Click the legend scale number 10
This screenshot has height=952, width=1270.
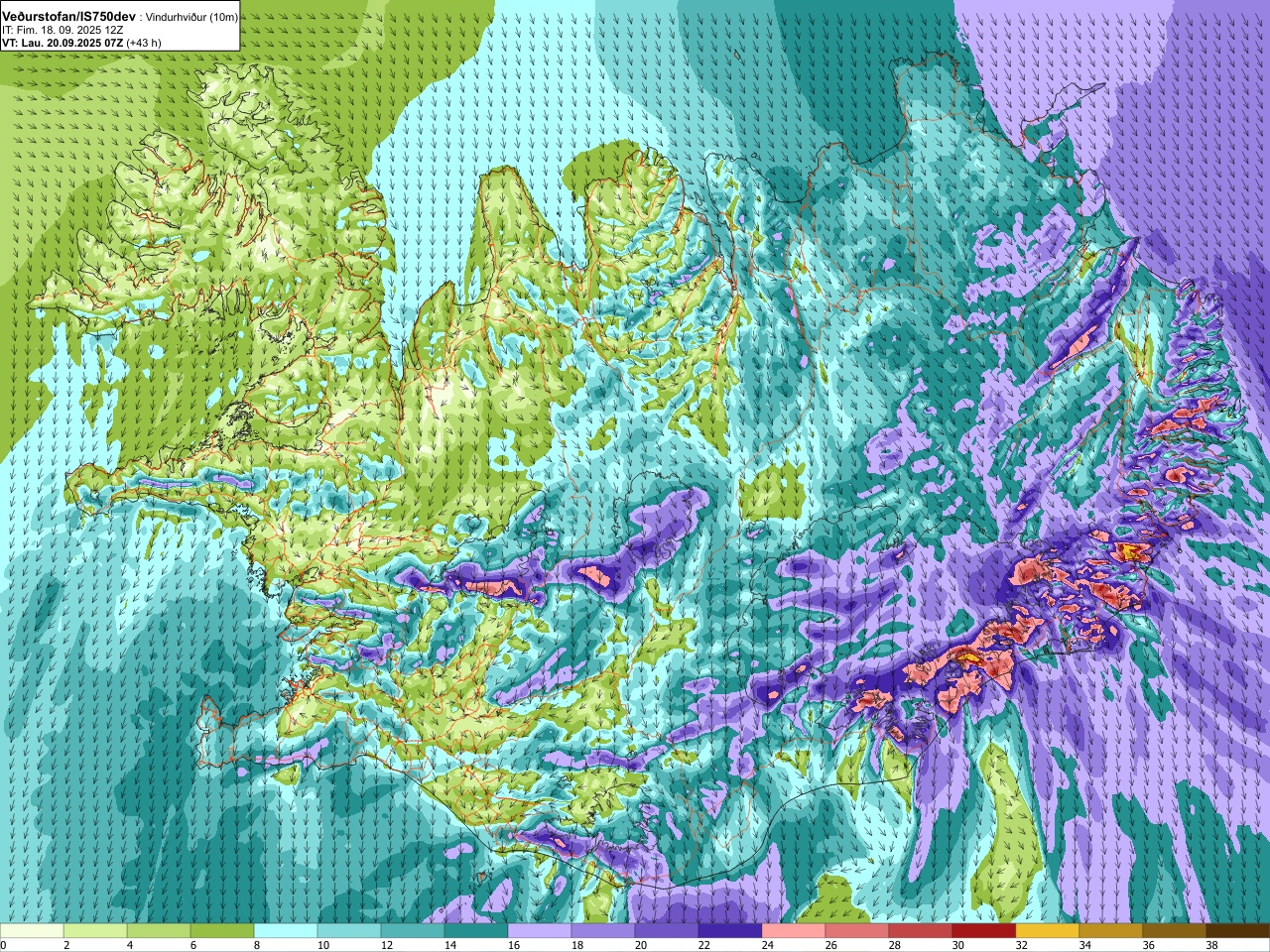click(x=323, y=945)
